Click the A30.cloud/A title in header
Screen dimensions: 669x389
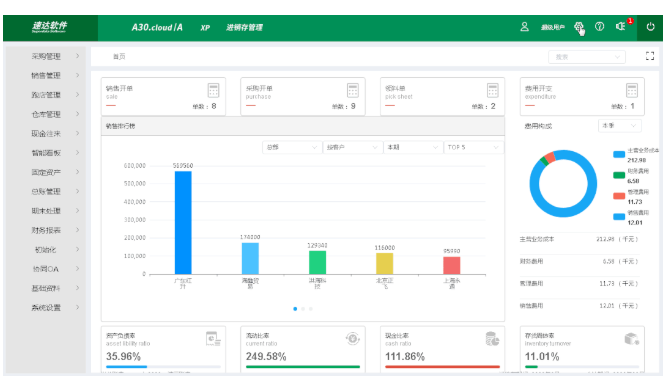tap(157, 27)
